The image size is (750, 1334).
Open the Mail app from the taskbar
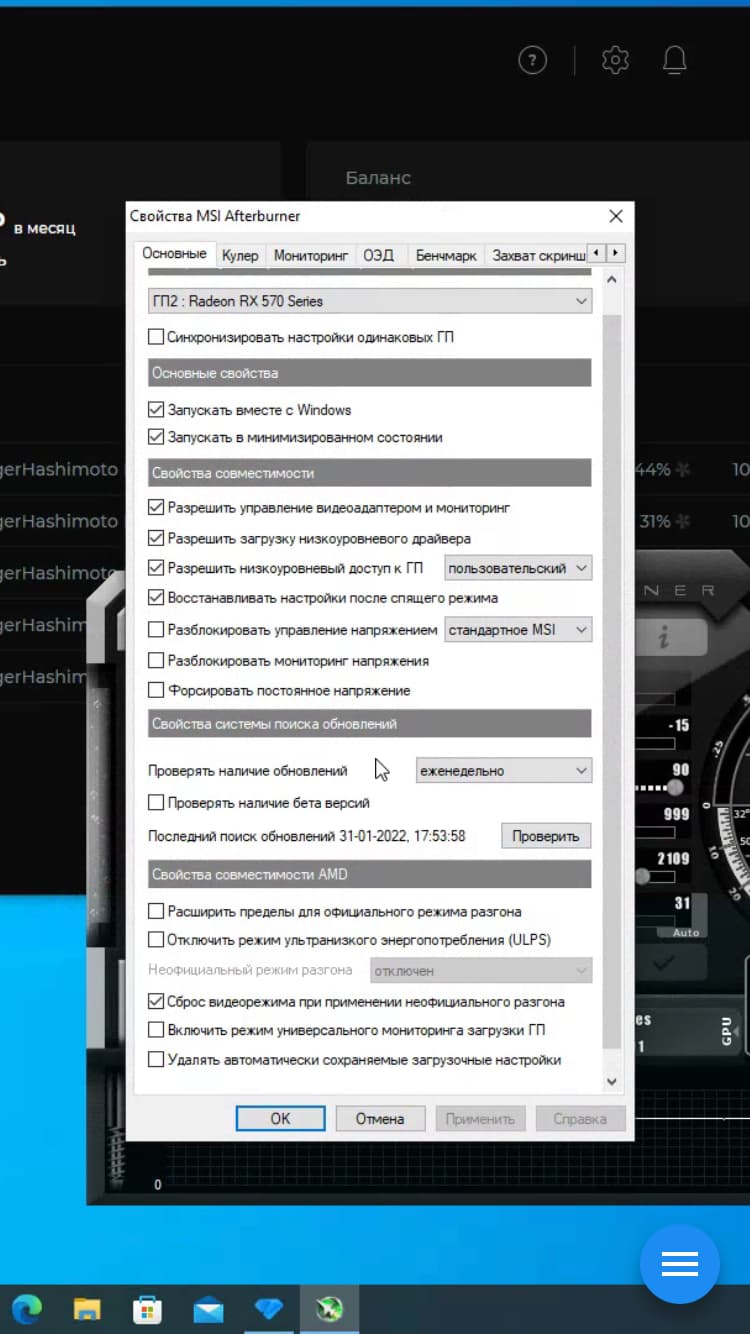pos(208,1308)
